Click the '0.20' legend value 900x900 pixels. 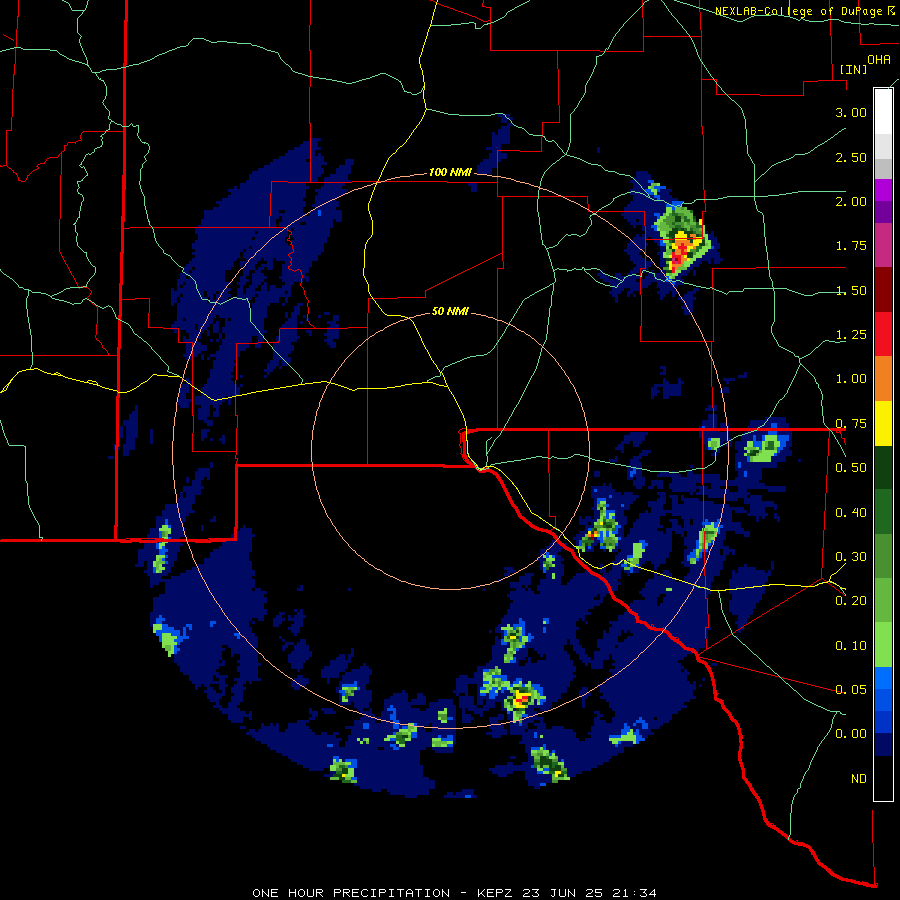tap(851, 601)
